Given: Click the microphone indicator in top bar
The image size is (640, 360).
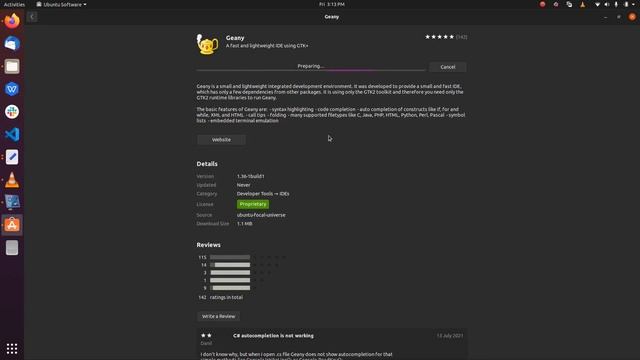Looking at the screenshot, I should pos(616,4).
